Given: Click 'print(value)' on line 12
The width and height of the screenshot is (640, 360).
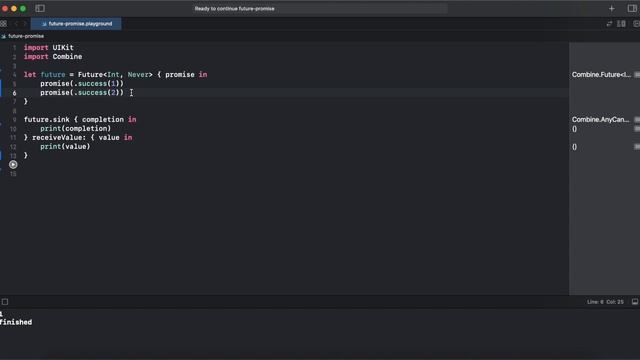Looking at the screenshot, I should [x=65, y=147].
